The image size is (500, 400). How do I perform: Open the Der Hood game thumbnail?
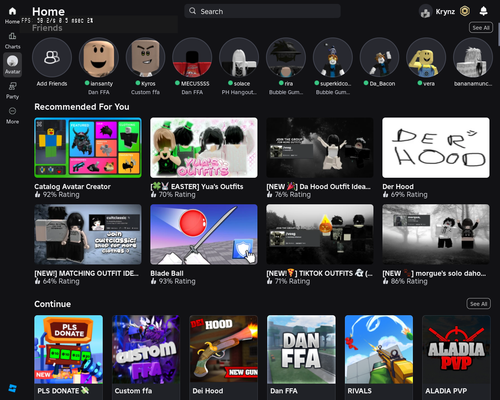coord(436,147)
